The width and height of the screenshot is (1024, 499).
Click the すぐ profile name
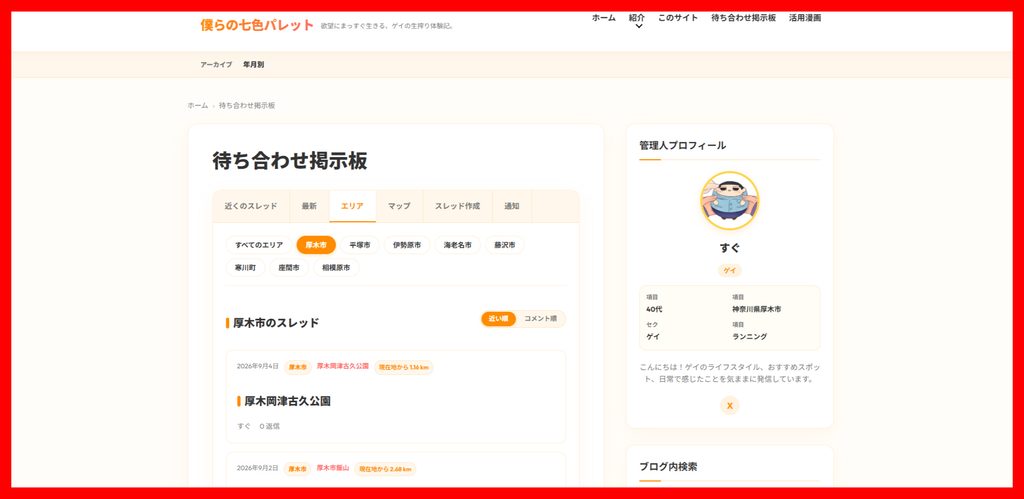pyautogui.click(x=729, y=248)
